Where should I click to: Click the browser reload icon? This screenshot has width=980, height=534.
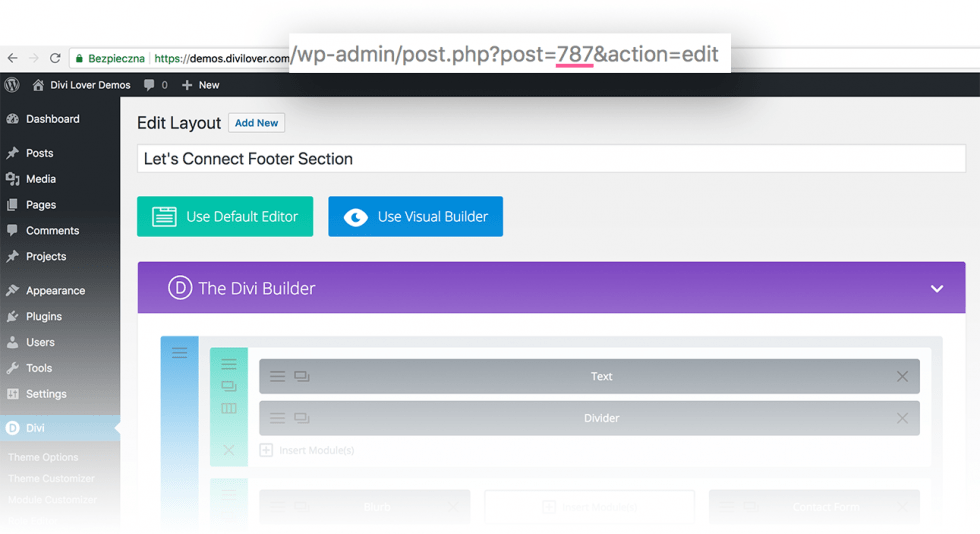(55, 59)
